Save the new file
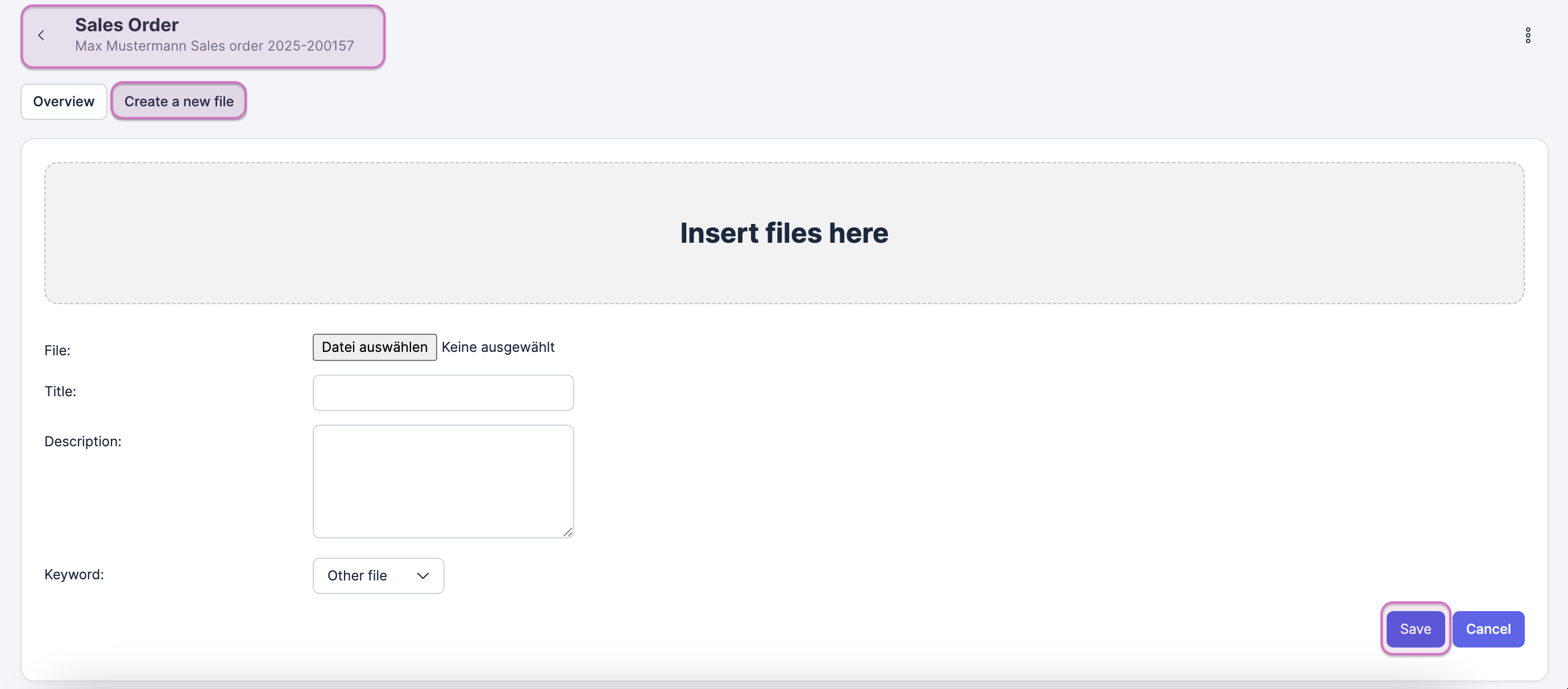Screen dimensions: 1568x689 click(x=1414, y=629)
